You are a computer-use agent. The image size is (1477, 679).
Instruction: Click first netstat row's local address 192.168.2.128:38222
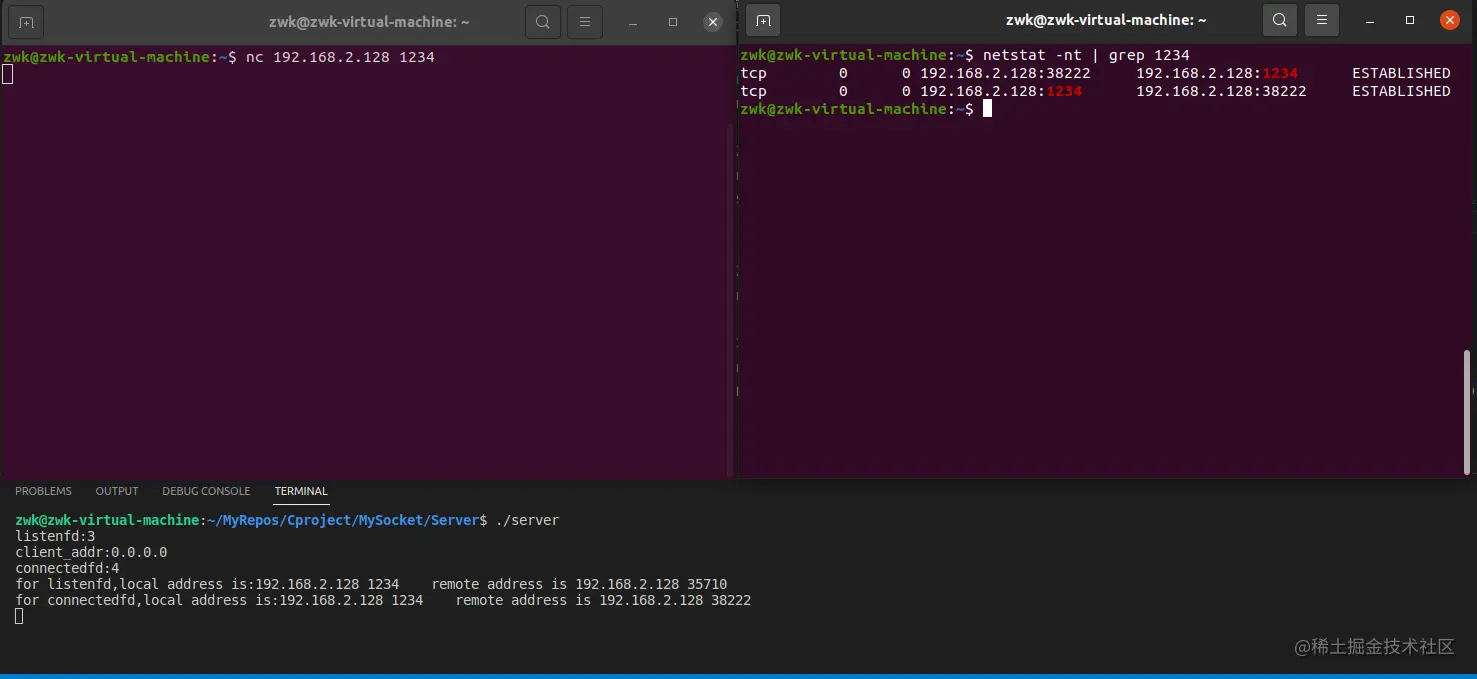pyautogui.click(x=1005, y=73)
